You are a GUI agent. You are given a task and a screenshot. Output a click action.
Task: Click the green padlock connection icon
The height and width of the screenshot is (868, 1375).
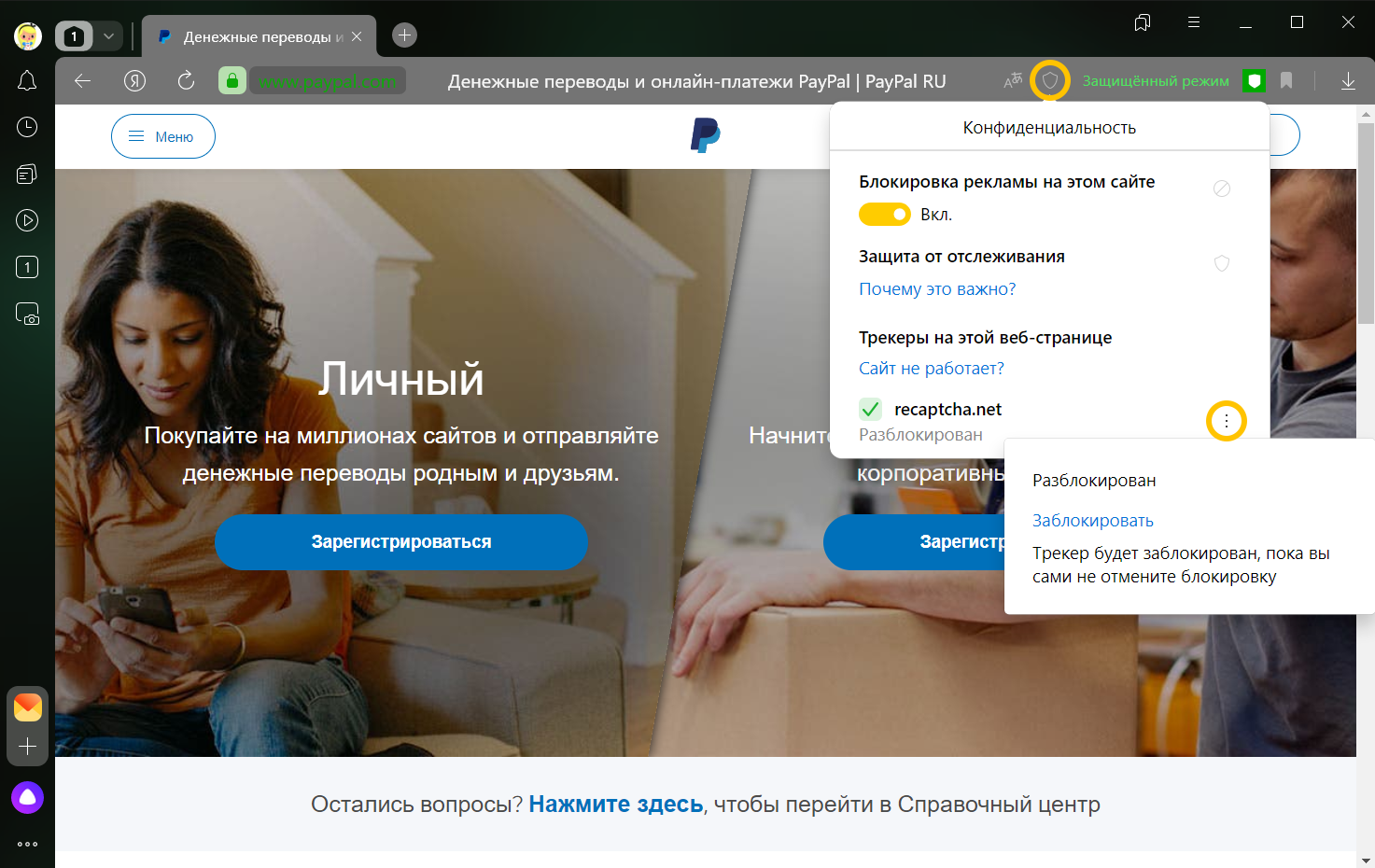click(x=232, y=81)
